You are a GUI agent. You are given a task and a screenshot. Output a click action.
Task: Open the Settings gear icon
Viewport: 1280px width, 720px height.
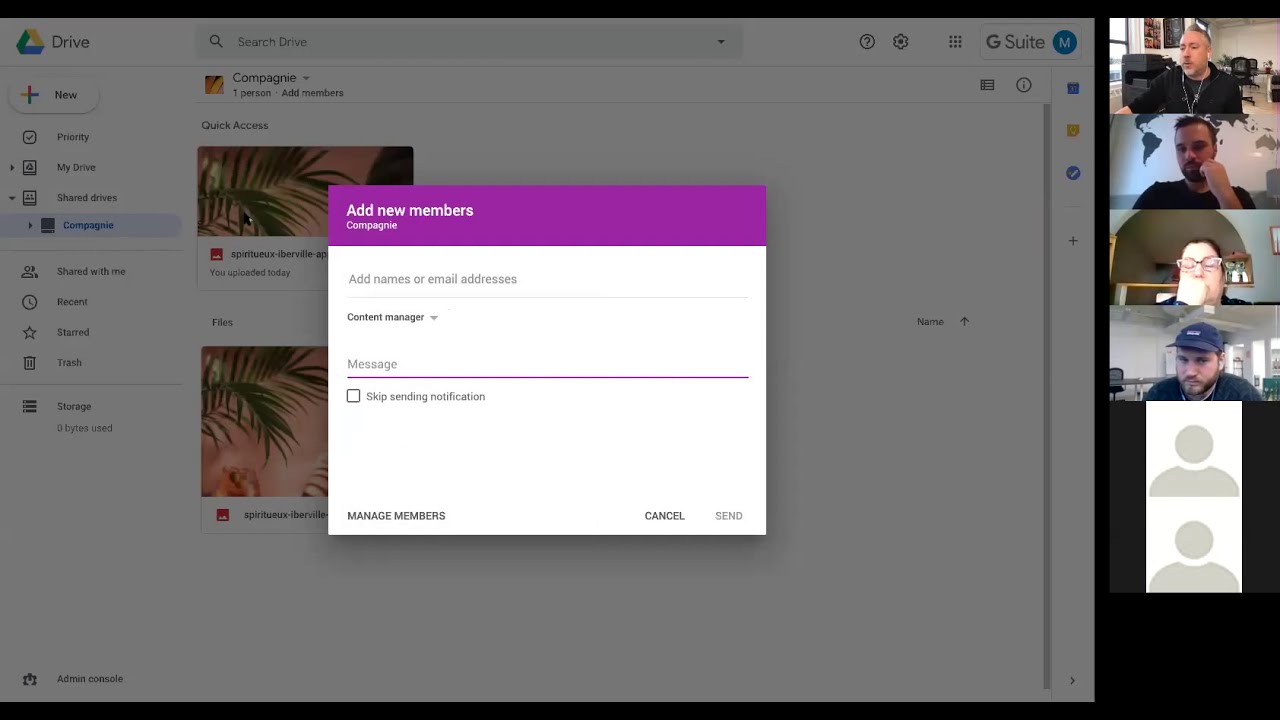901,42
